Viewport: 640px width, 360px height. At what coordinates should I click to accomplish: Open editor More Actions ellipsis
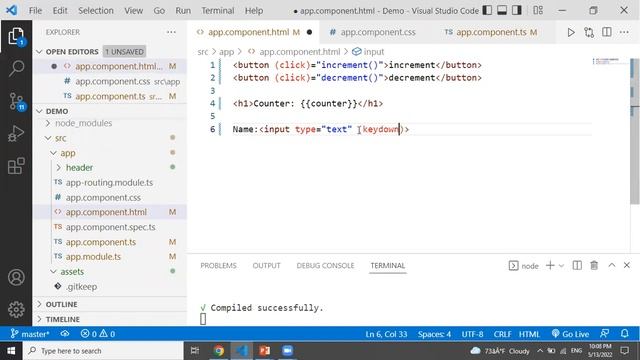(x=624, y=32)
